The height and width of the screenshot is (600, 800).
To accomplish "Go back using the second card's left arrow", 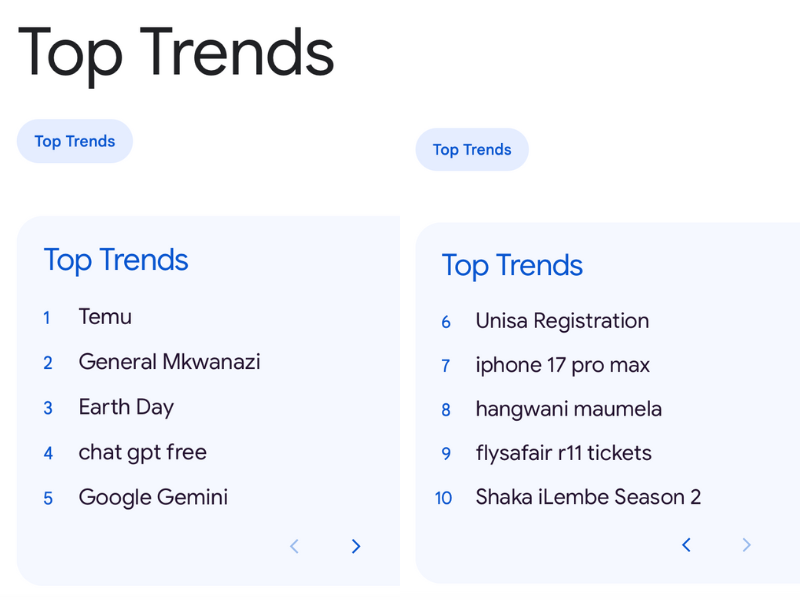I will click(x=686, y=545).
